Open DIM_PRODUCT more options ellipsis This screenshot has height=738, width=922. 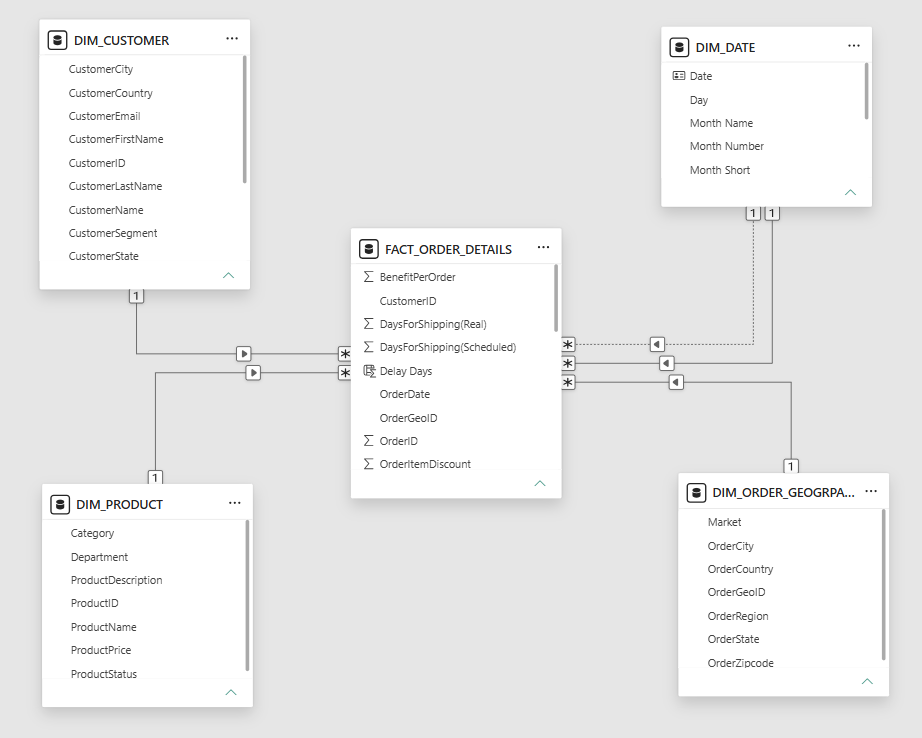[x=235, y=503]
